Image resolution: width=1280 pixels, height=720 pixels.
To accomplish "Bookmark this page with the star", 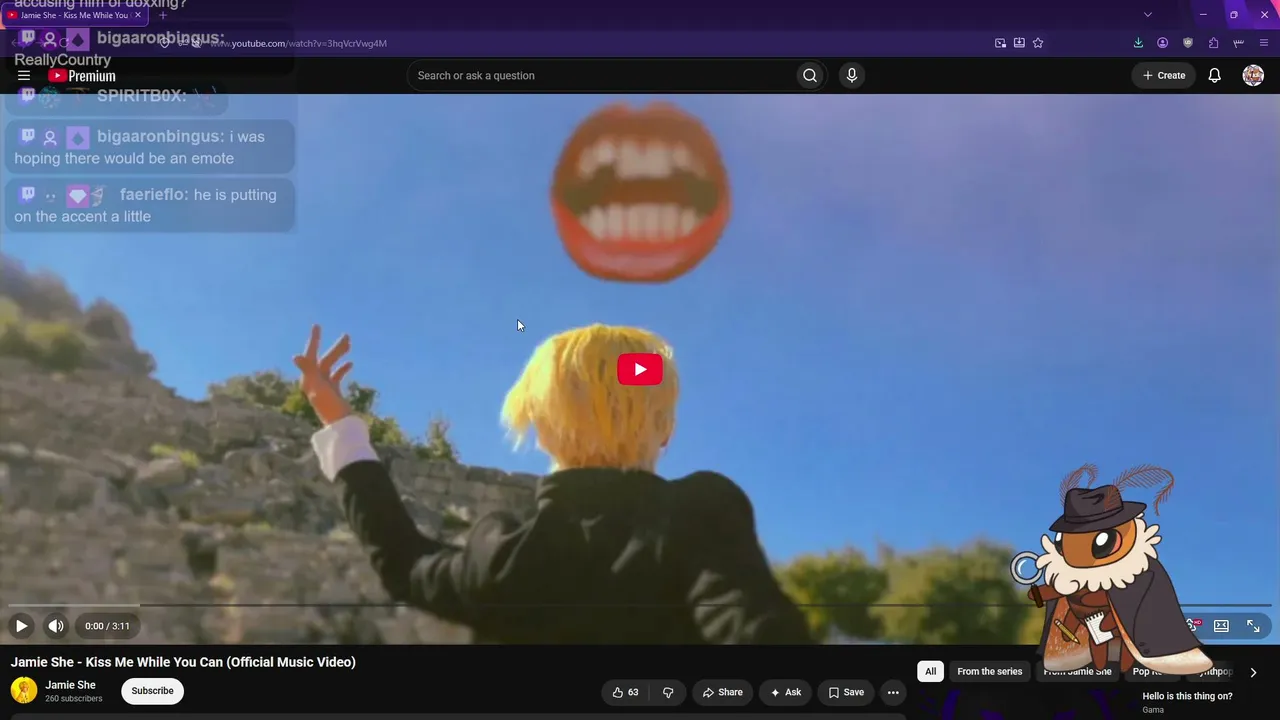I will point(1038,43).
